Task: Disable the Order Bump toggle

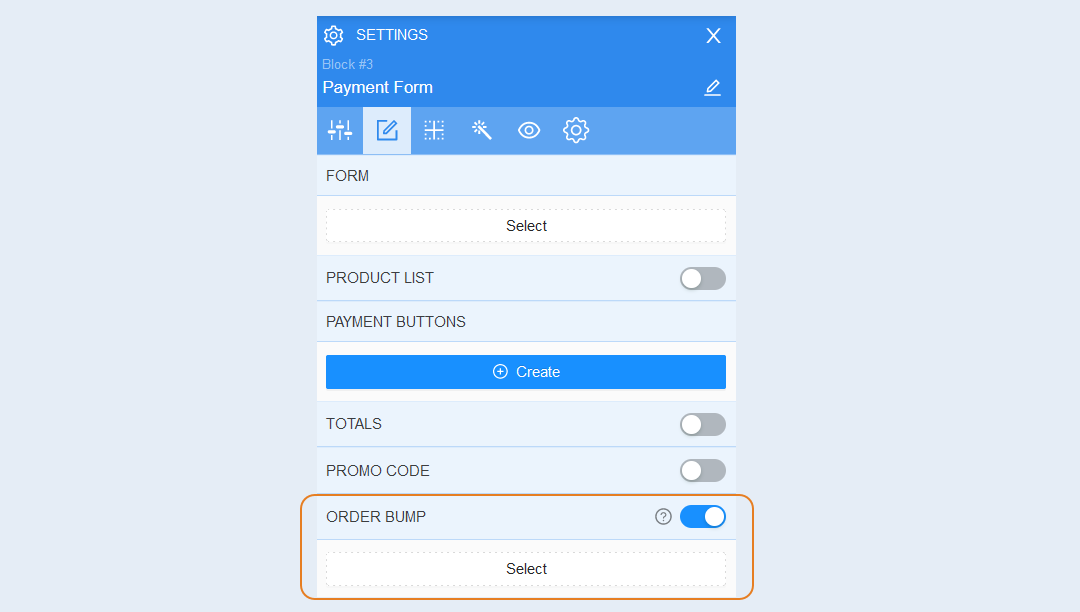Action: point(703,516)
